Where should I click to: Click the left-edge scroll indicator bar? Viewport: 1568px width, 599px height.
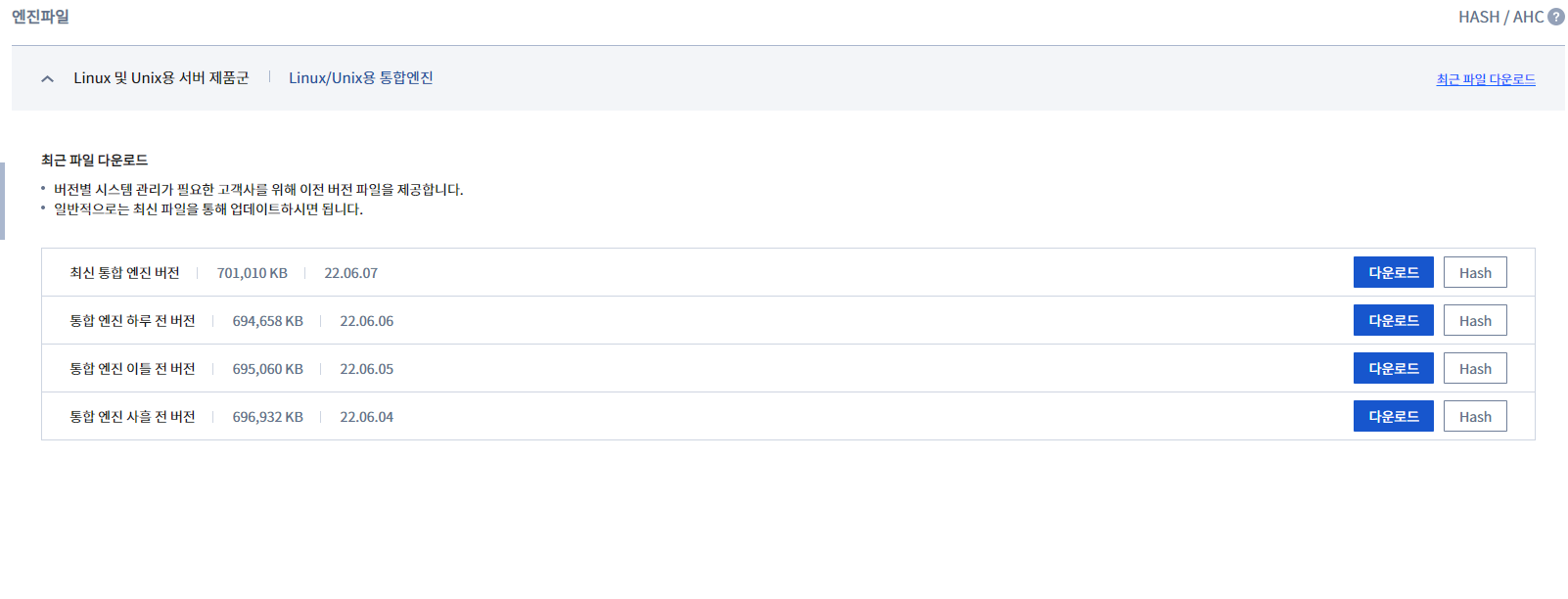(x=2, y=201)
